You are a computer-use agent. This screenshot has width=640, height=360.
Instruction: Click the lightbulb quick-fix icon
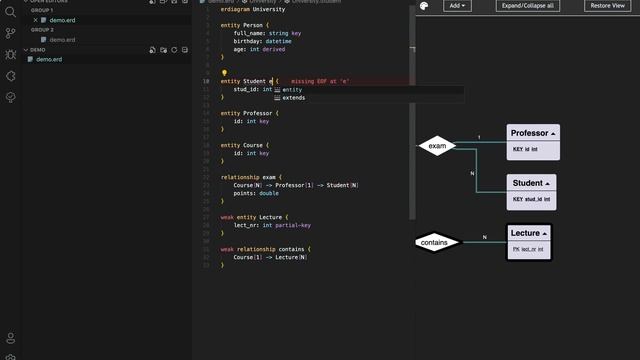coord(224,73)
